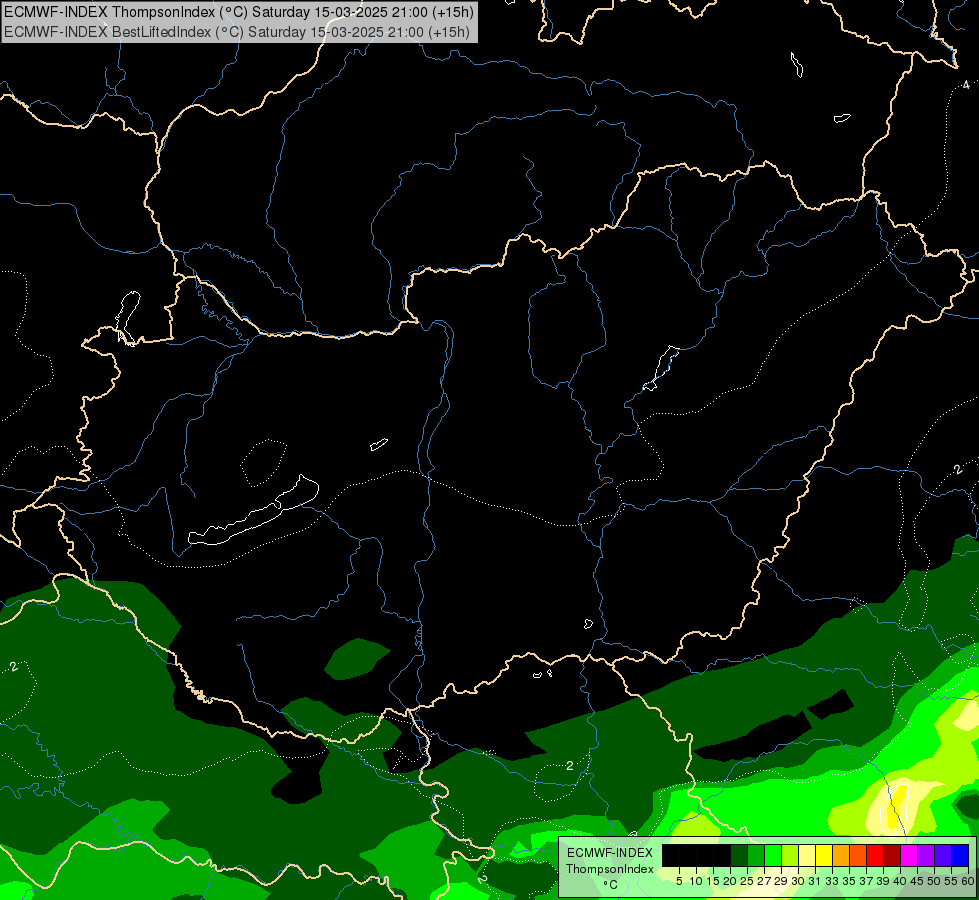979x900 pixels.
Task: Click the contour label 4 on the map
Action: tap(966, 84)
